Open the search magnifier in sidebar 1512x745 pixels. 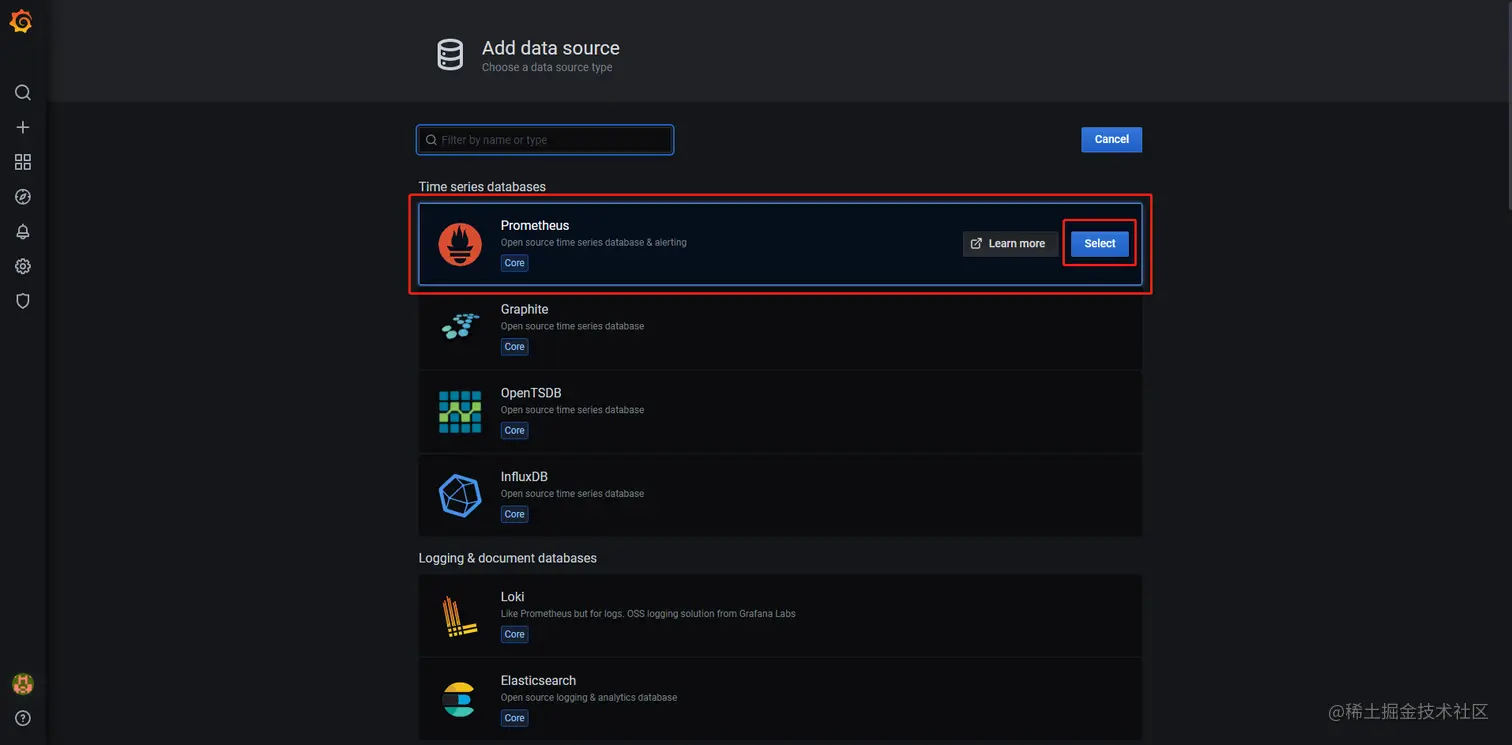[x=23, y=92]
